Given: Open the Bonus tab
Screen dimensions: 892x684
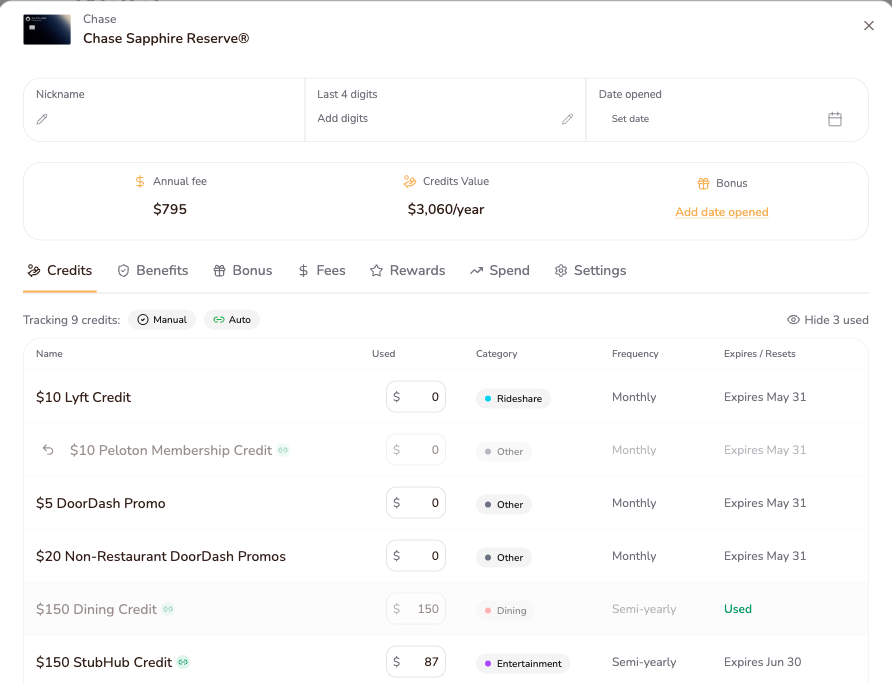Looking at the screenshot, I should (x=243, y=270).
